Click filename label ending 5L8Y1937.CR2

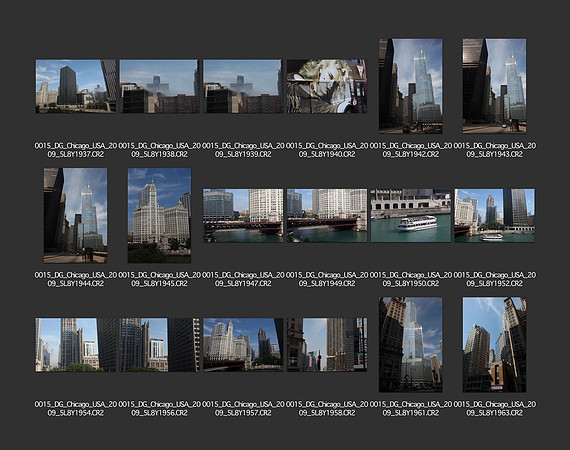[x=76, y=150]
